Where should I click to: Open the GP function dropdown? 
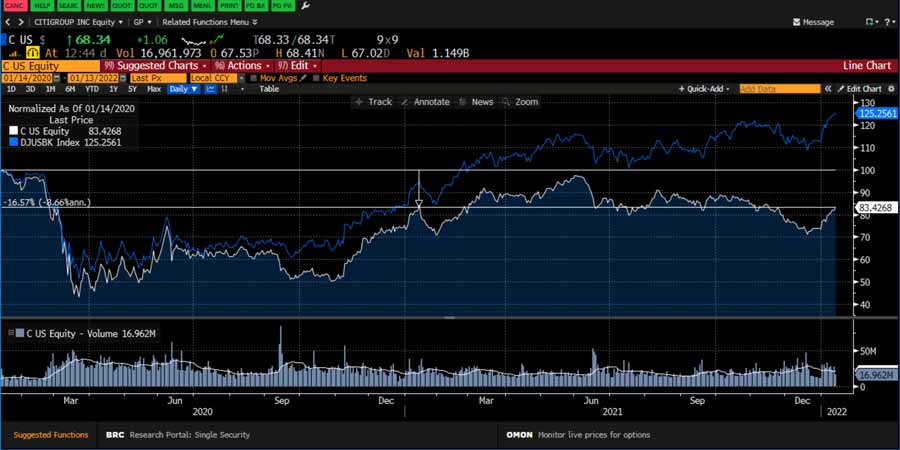[142, 22]
